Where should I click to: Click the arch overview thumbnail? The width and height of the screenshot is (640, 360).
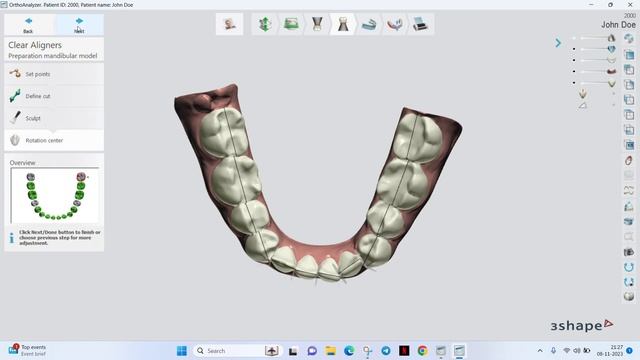click(x=55, y=195)
